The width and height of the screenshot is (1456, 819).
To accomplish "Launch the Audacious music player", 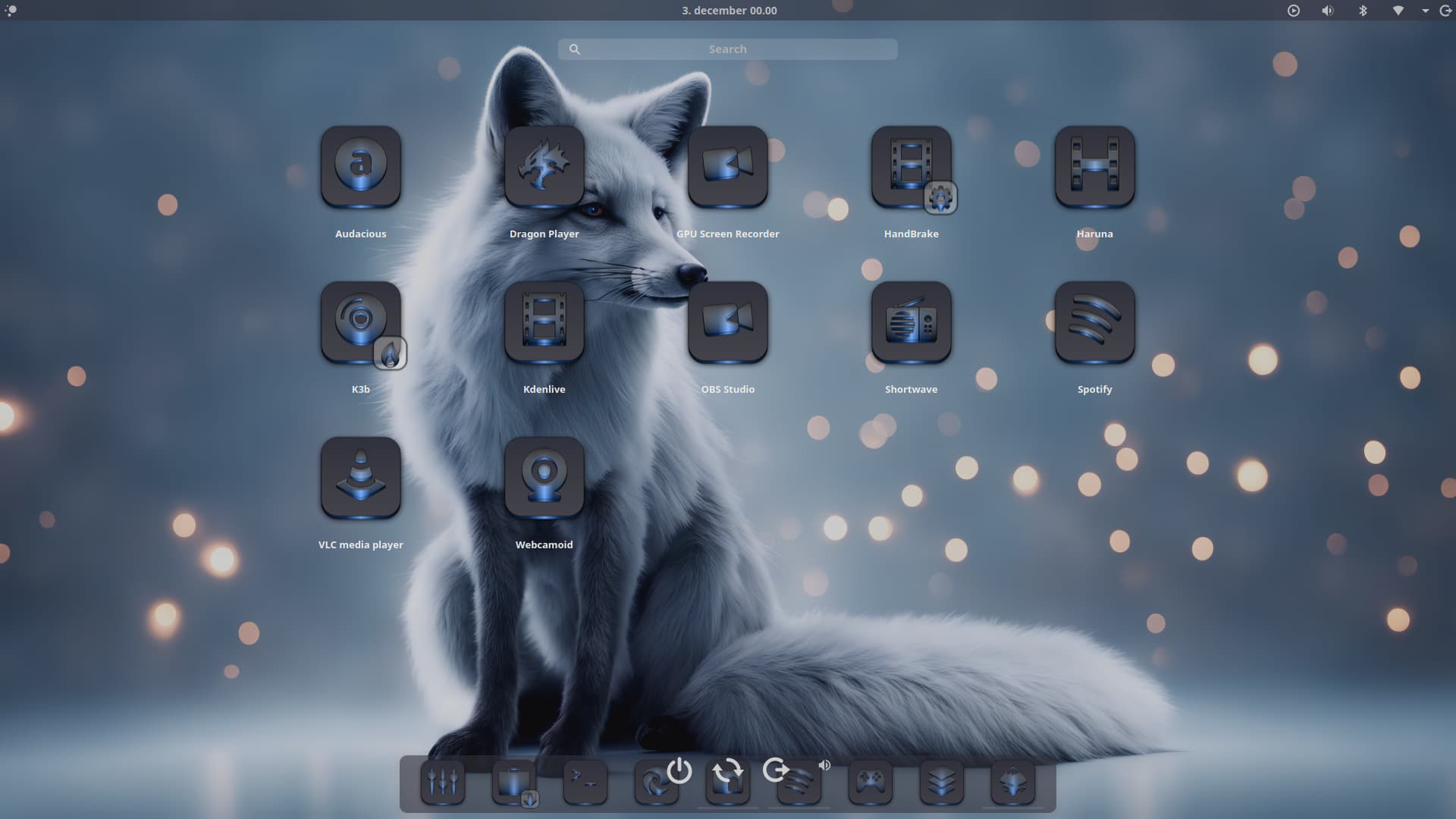I will [360, 167].
